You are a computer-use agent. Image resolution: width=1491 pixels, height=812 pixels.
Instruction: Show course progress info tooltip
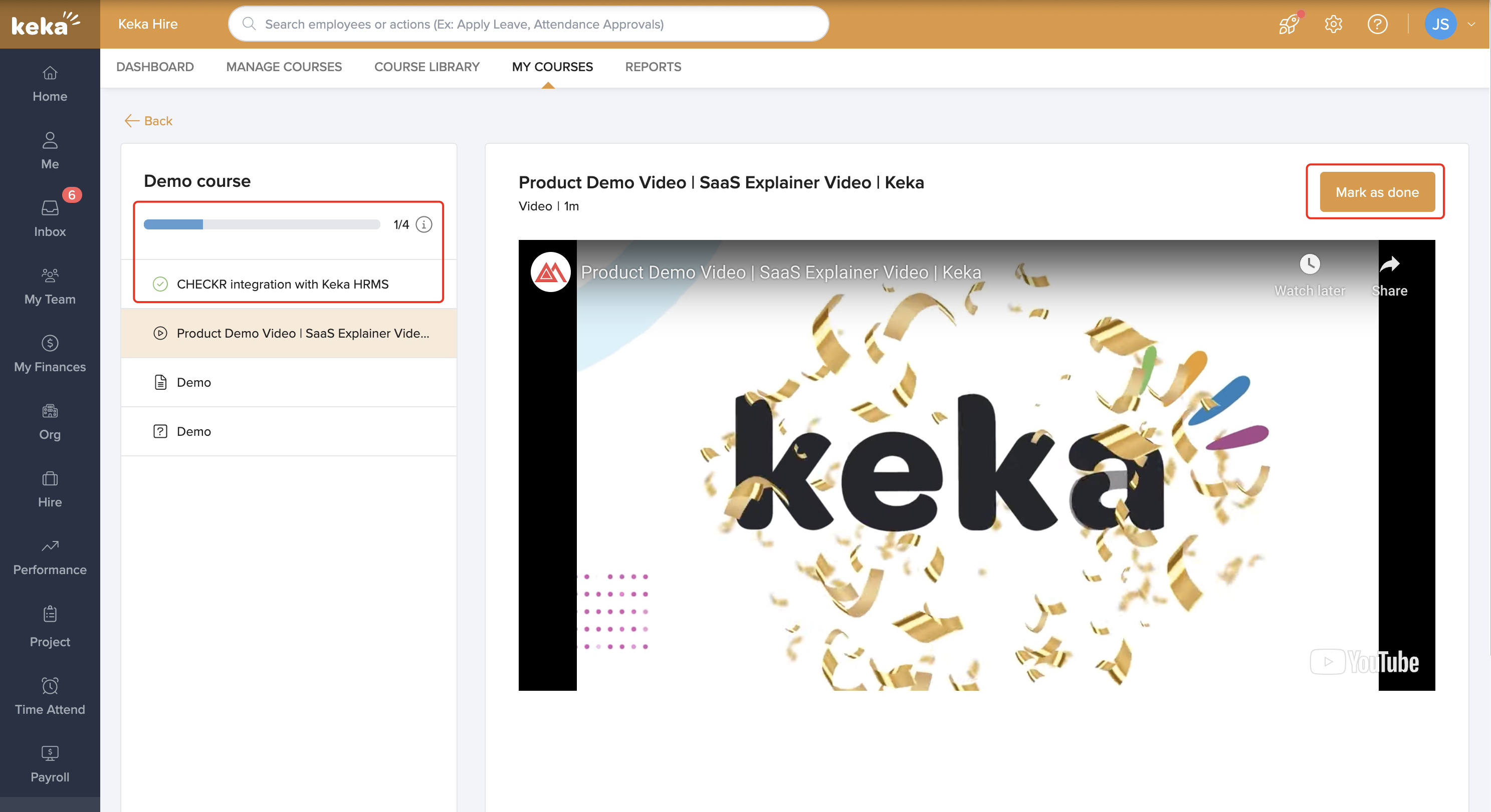423,225
